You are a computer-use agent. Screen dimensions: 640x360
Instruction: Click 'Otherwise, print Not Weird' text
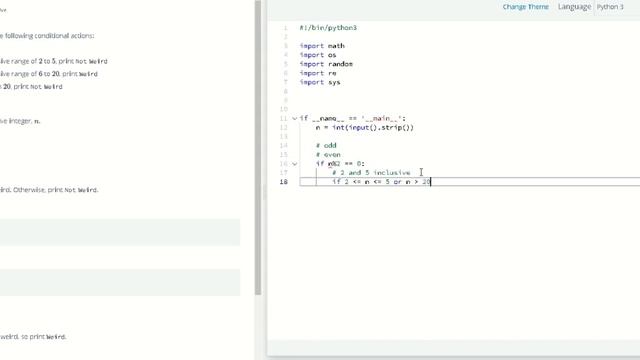coord(56,190)
